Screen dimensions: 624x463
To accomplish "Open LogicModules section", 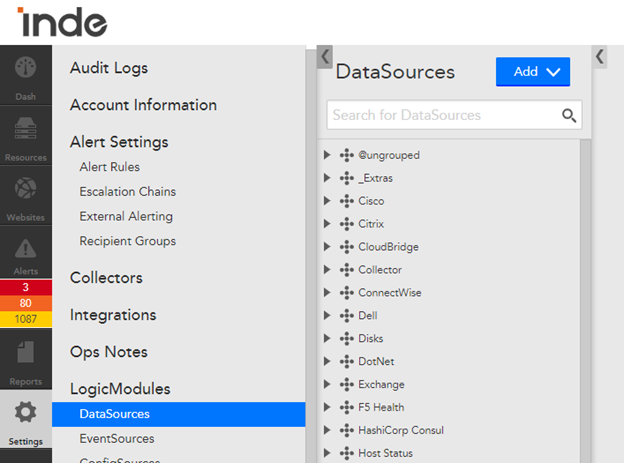I will coord(120,389).
